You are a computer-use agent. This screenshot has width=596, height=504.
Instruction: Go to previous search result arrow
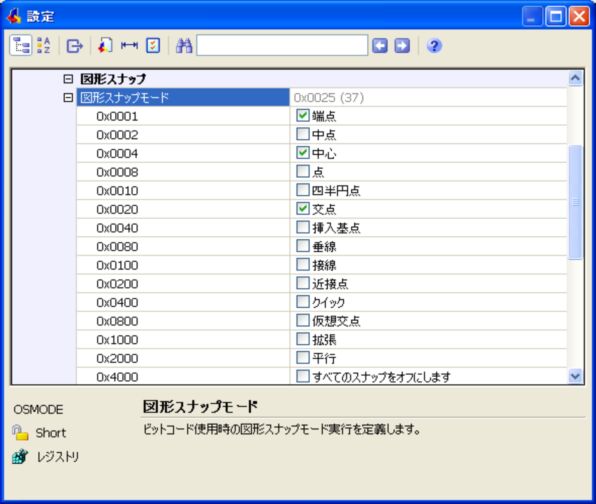point(380,46)
